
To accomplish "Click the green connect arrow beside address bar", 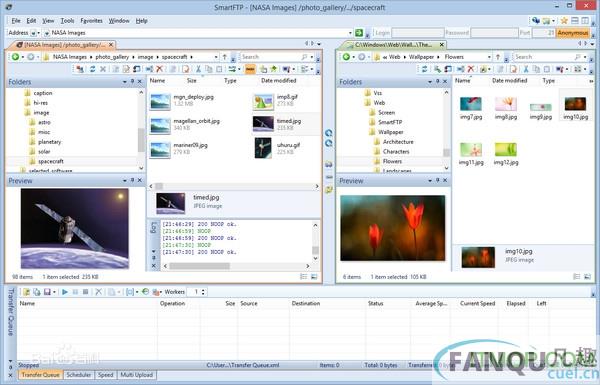I will click(359, 33).
